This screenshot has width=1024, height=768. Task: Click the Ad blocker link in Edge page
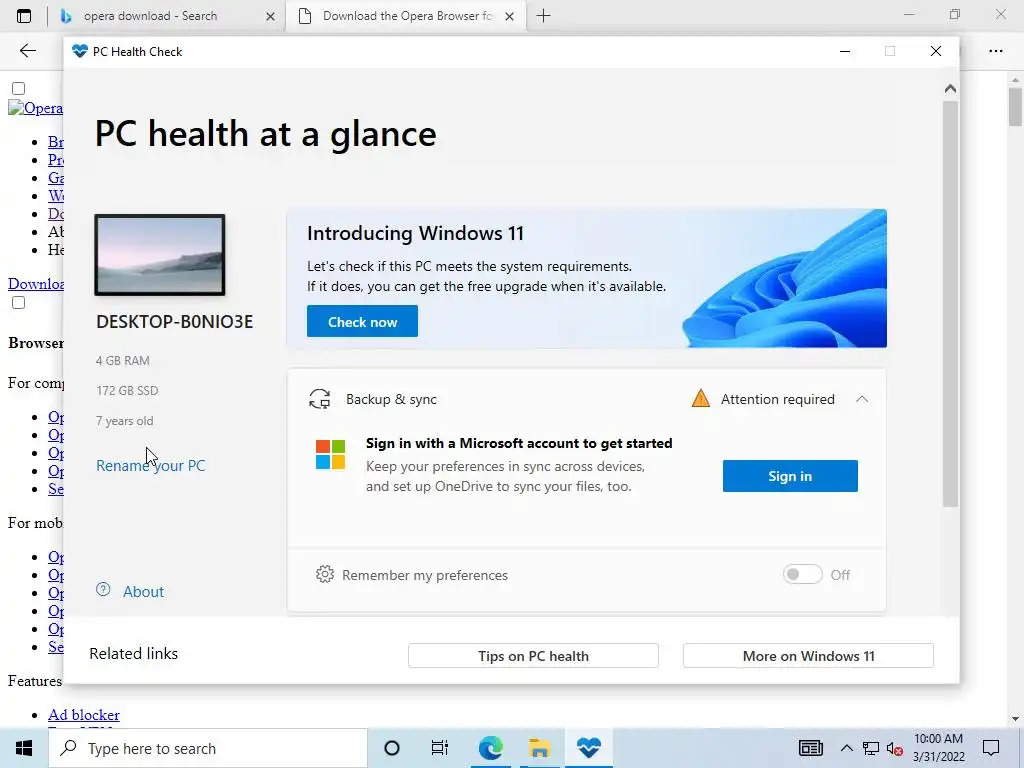[x=84, y=714]
